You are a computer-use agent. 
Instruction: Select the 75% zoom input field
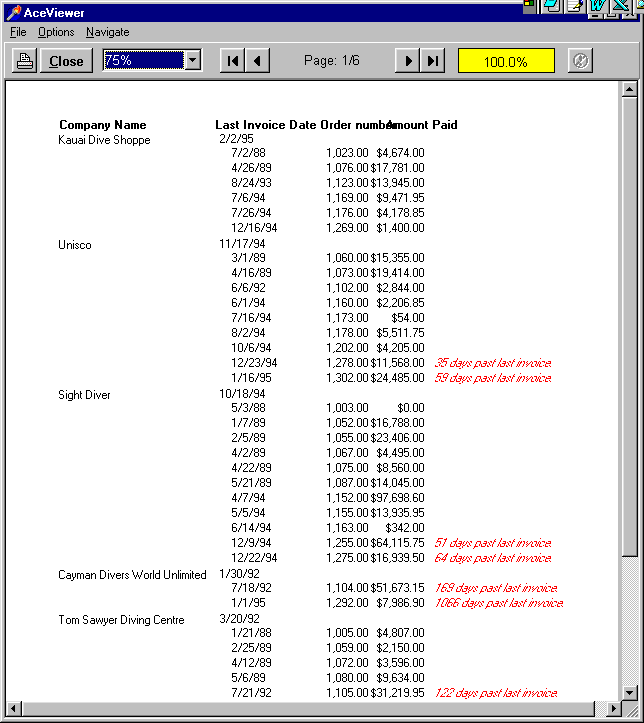coord(143,60)
